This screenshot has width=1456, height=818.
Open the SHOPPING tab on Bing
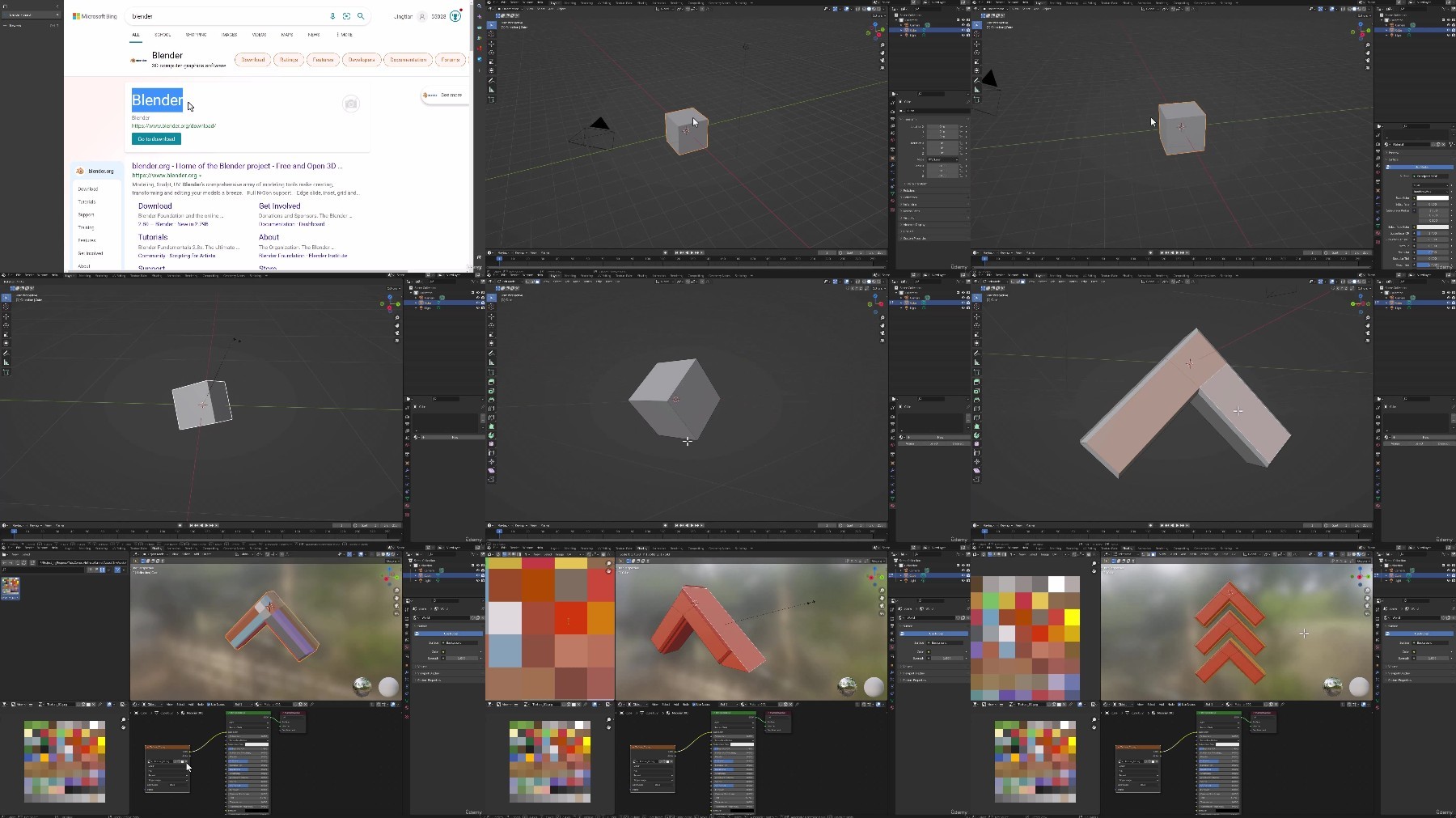(x=196, y=35)
